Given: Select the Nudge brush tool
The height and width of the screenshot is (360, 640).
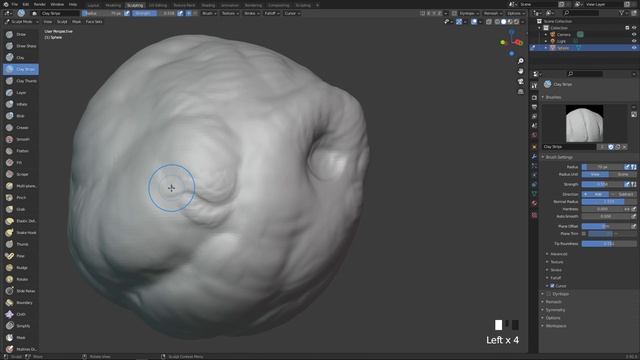Looking at the screenshot, I should tap(20, 268).
